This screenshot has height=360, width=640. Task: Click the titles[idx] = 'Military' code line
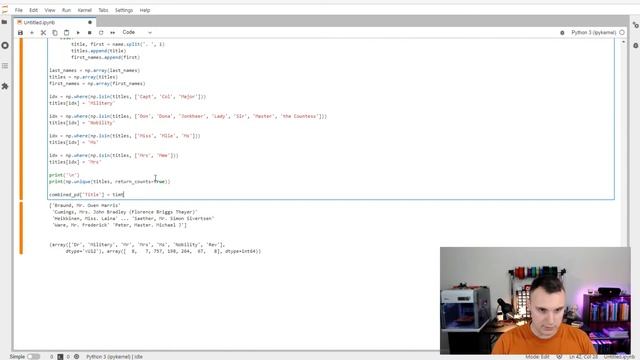(82, 103)
